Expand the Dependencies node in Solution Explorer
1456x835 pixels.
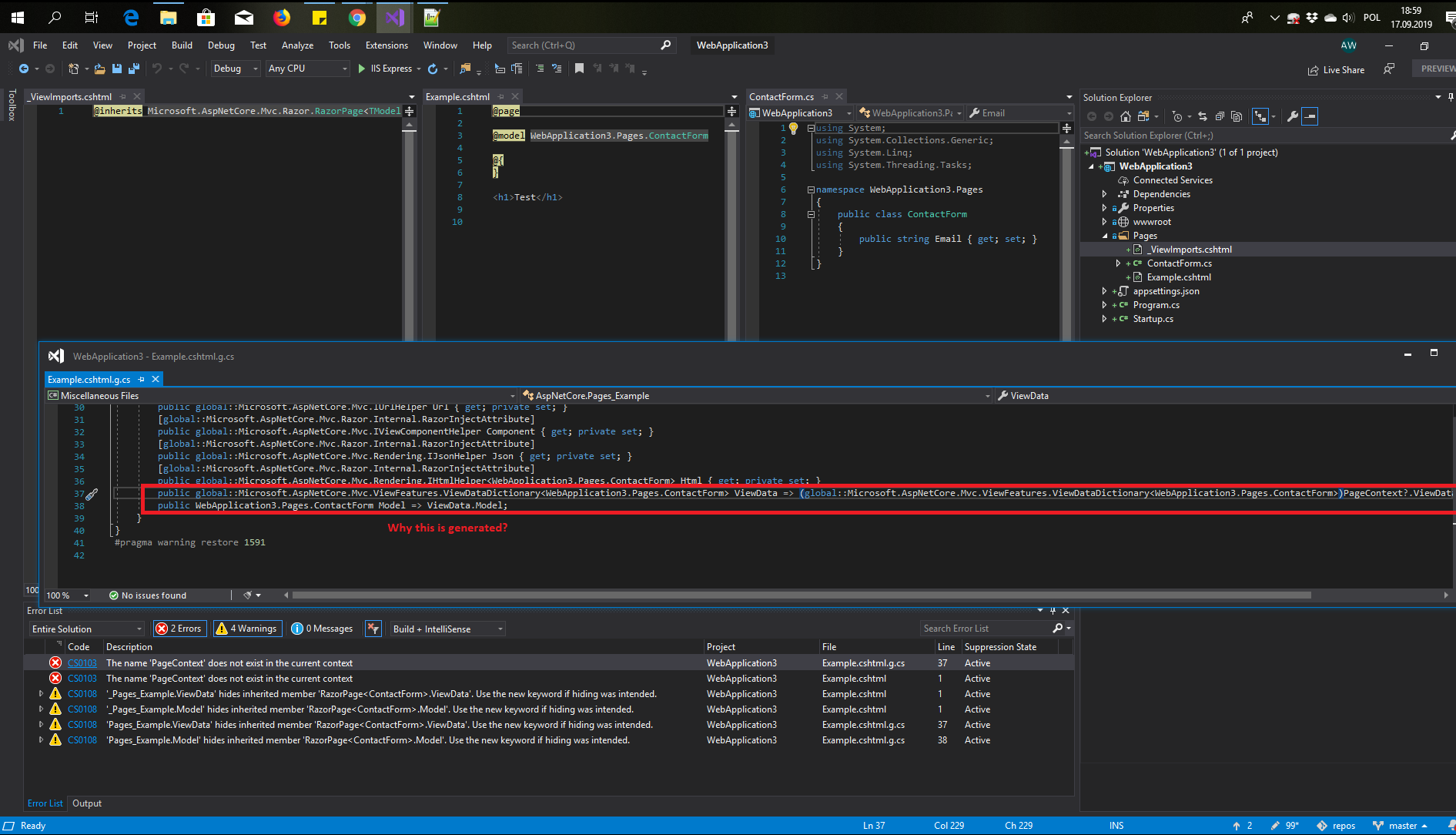1105,193
